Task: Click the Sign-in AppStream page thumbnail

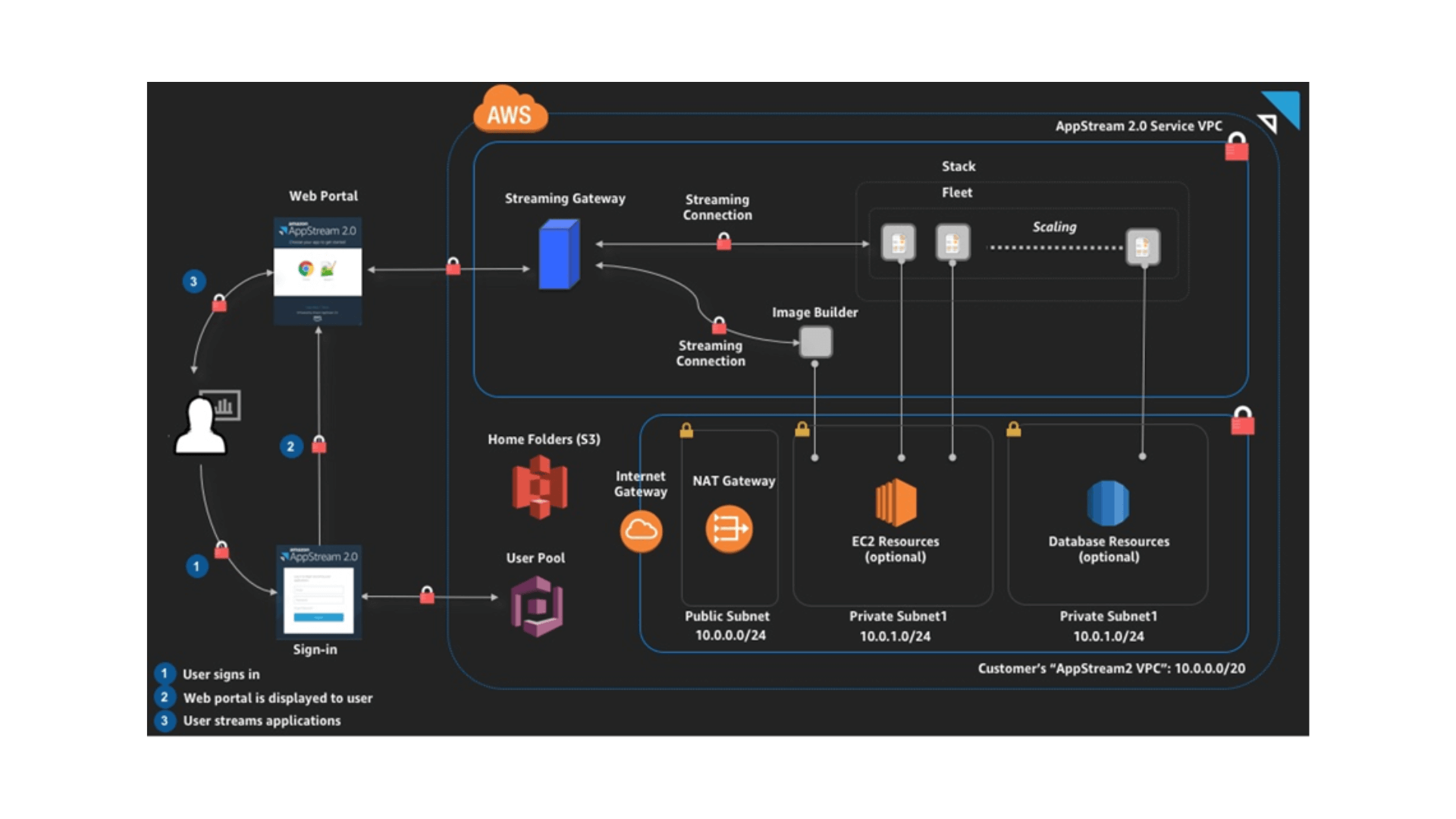Action: coord(318,592)
